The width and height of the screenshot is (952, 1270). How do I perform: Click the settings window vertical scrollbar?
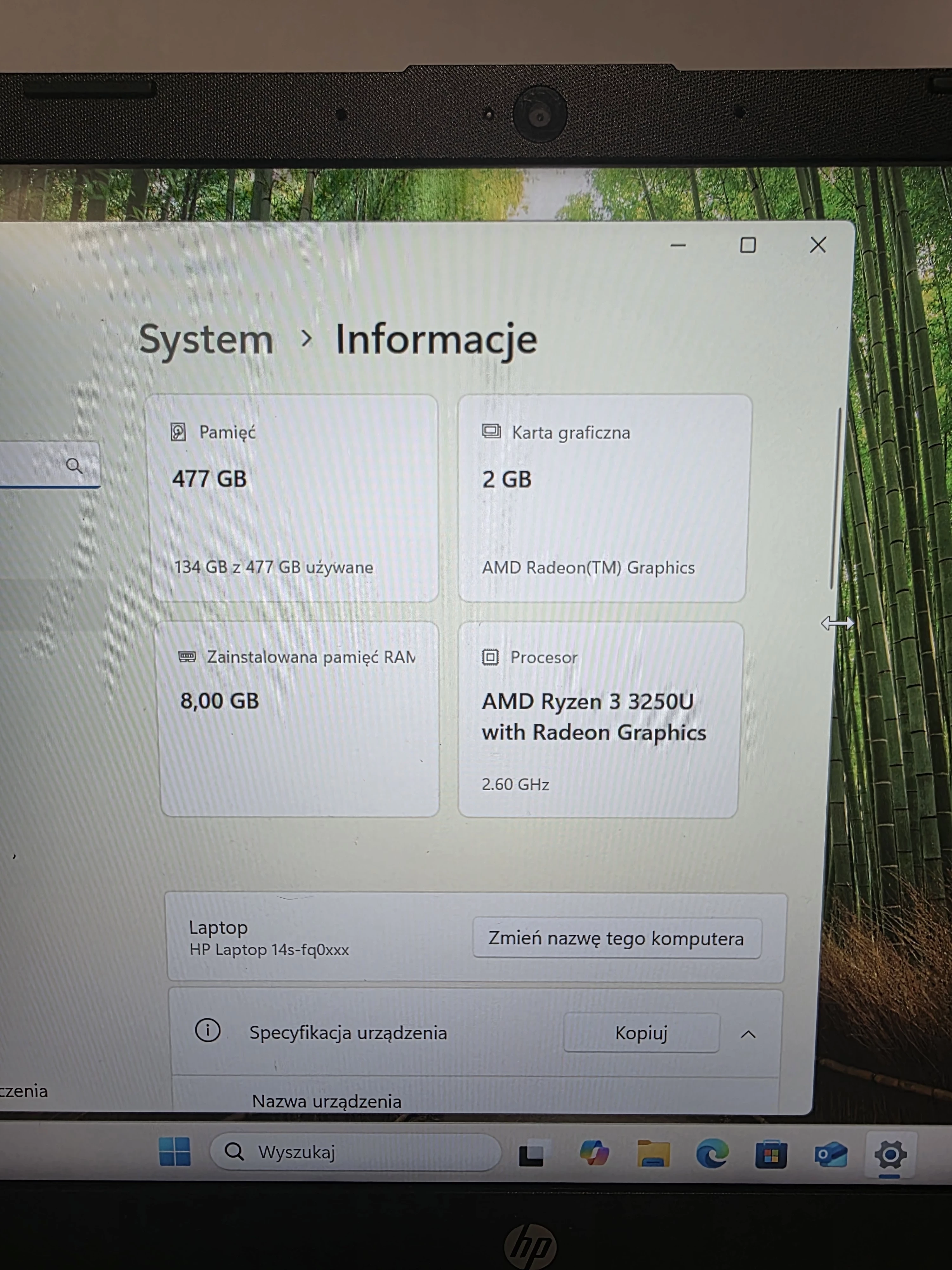[x=836, y=498]
